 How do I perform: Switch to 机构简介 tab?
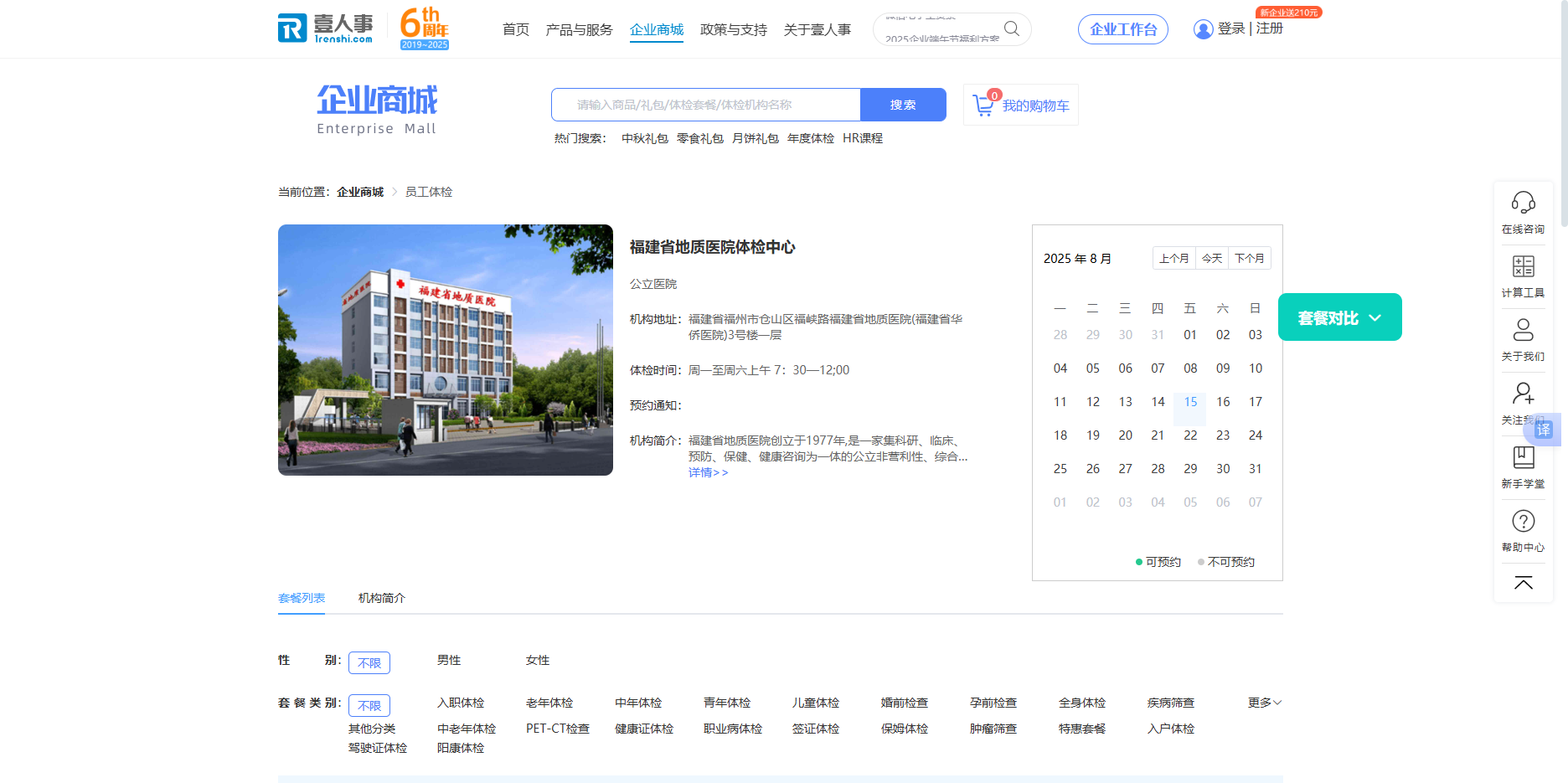click(382, 598)
